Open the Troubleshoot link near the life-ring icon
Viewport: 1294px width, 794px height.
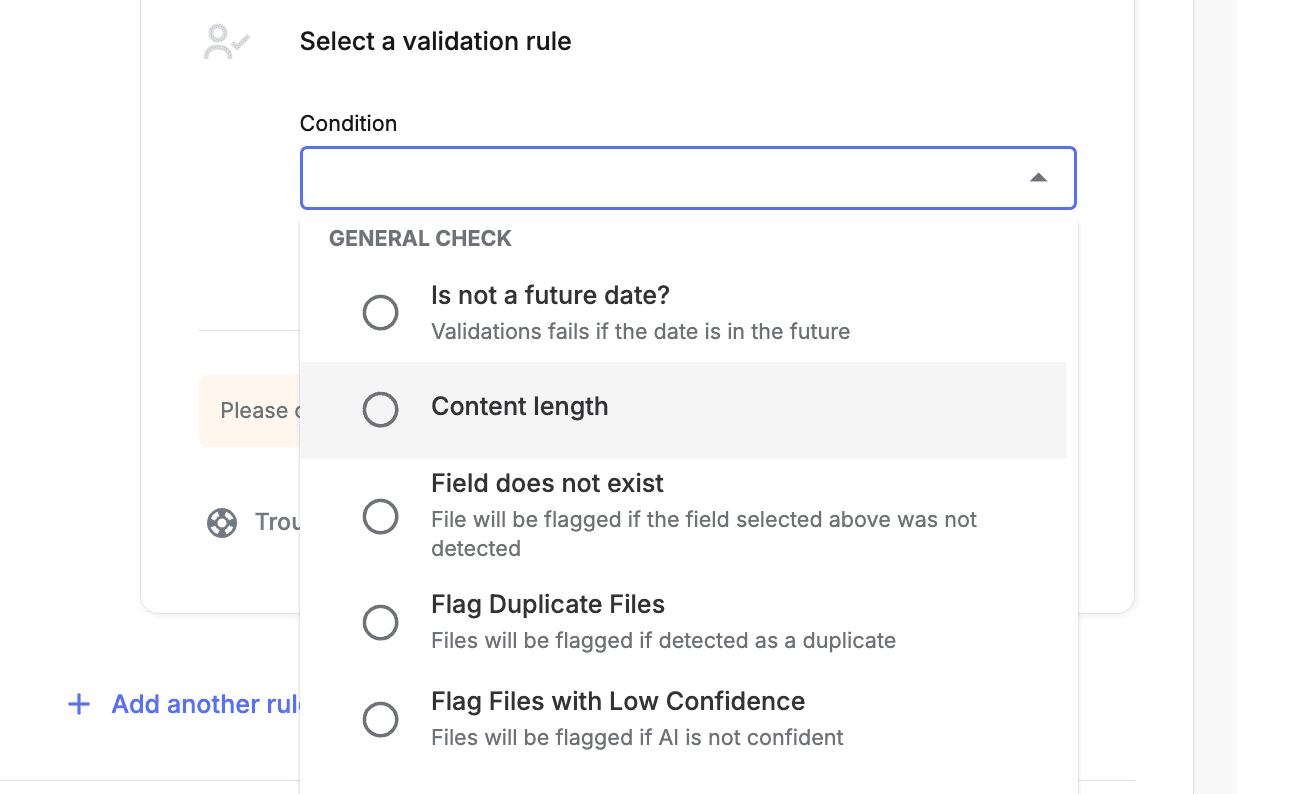pos(280,522)
